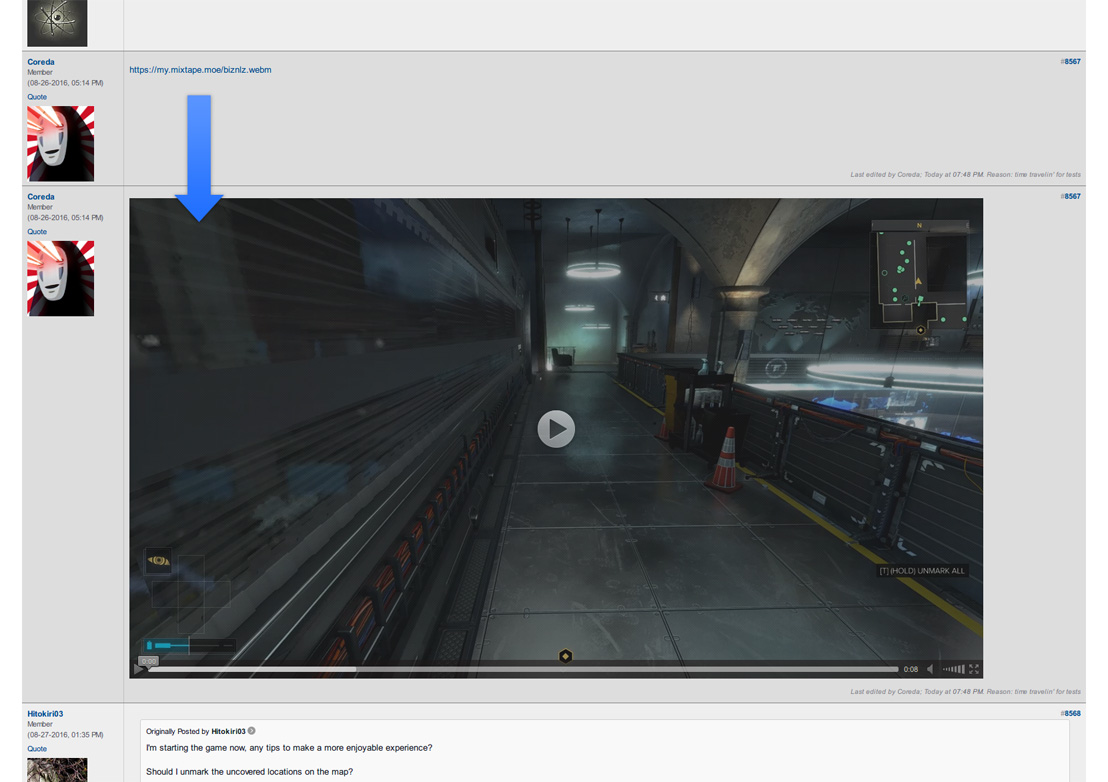Image resolution: width=1108 pixels, height=782 pixels.
Task: Select the 0:08 video duration text
Action: 911,669
